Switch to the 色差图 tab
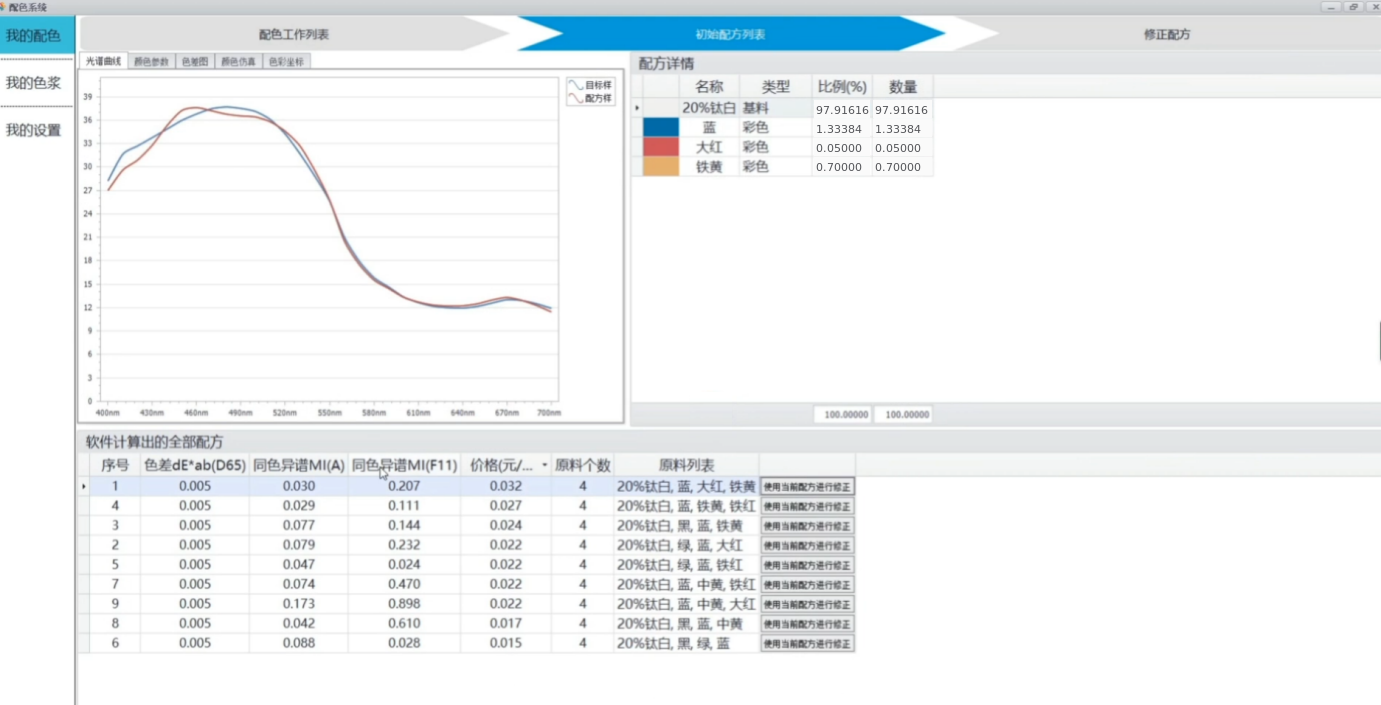 tap(195, 61)
